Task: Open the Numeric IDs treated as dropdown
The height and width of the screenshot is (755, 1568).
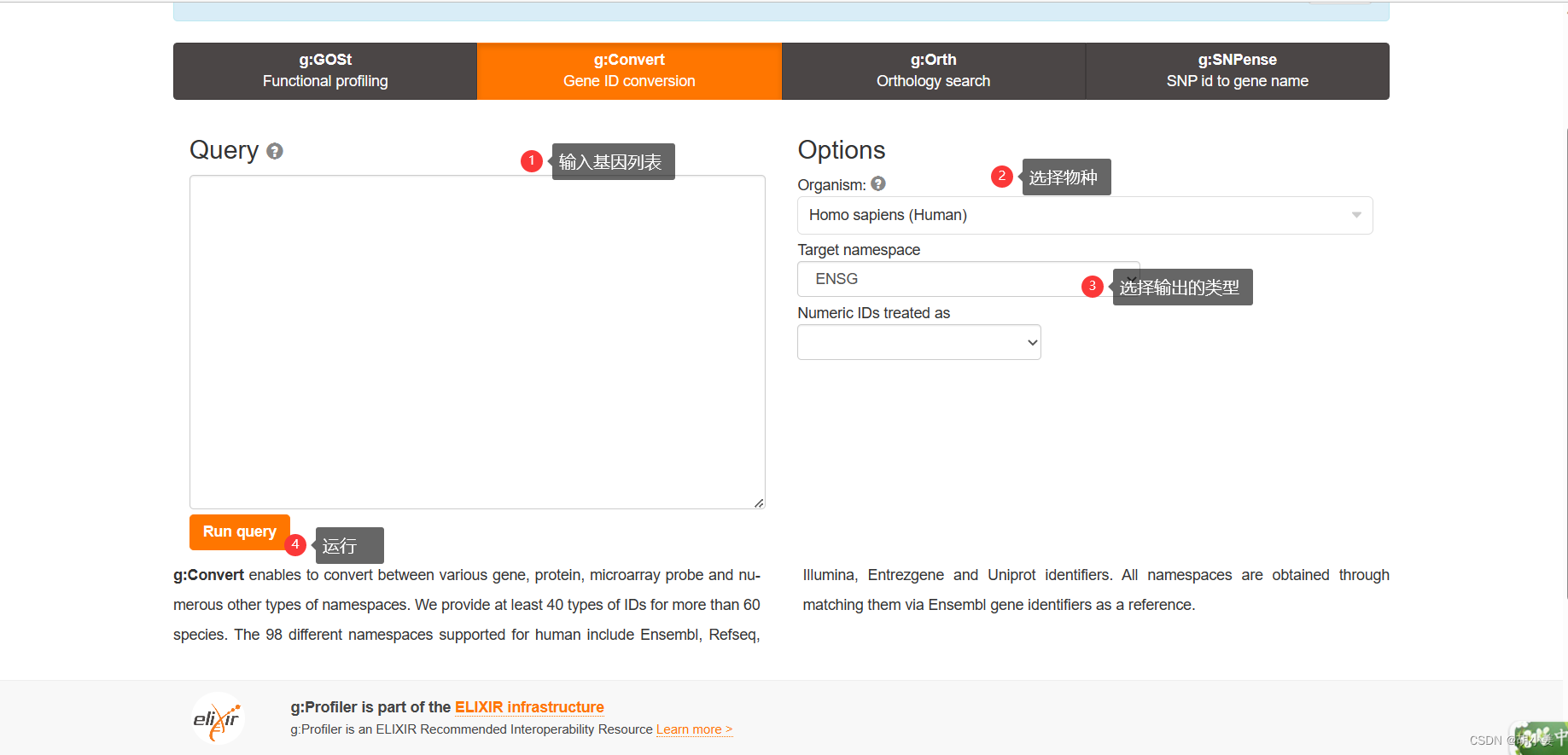Action: pos(918,342)
